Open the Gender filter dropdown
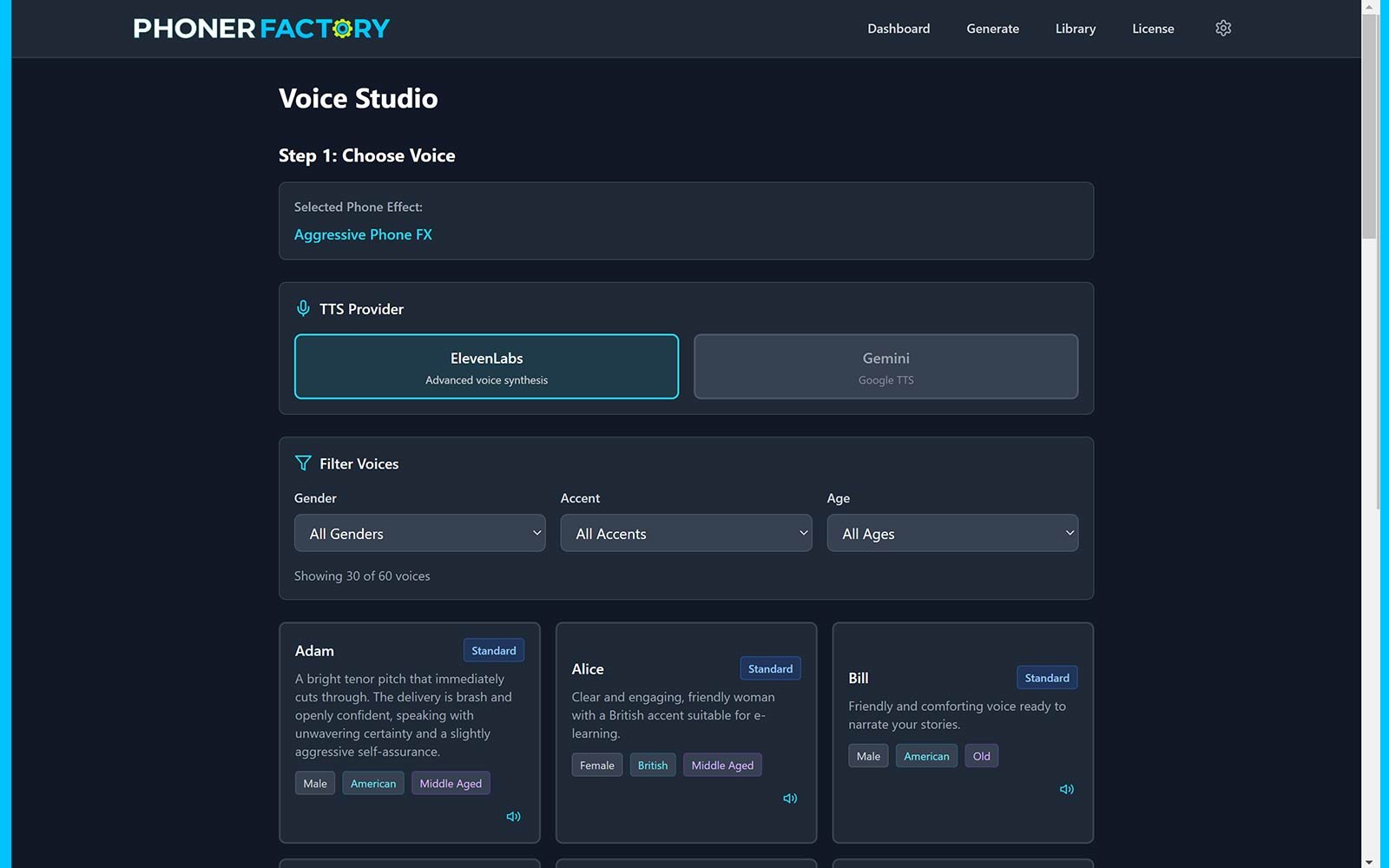 (419, 533)
